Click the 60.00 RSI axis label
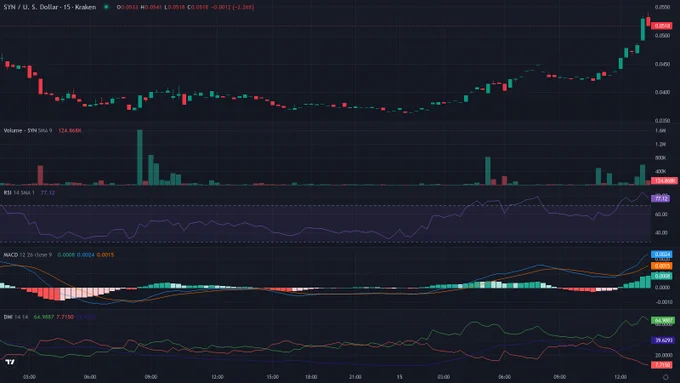Viewport: 680px width, 383px height. (x=661, y=215)
